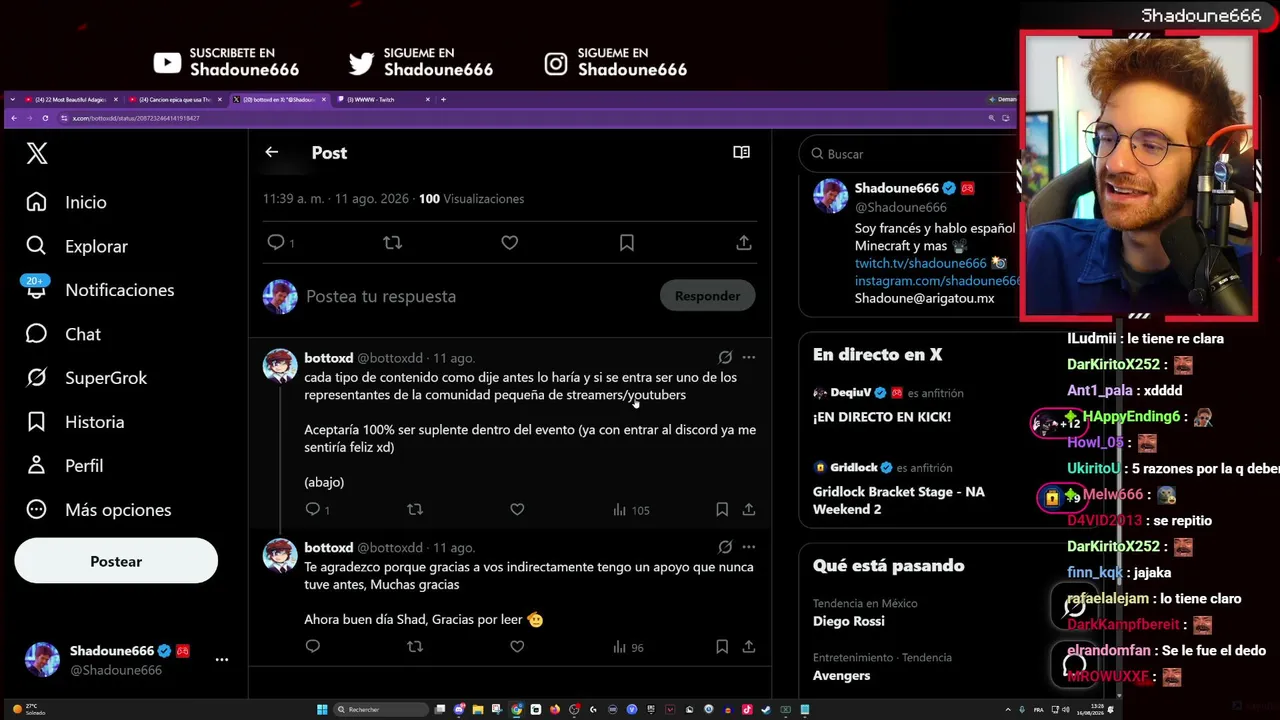This screenshot has width=1280, height=720.
Task: Click the Postear button
Action: click(116, 561)
